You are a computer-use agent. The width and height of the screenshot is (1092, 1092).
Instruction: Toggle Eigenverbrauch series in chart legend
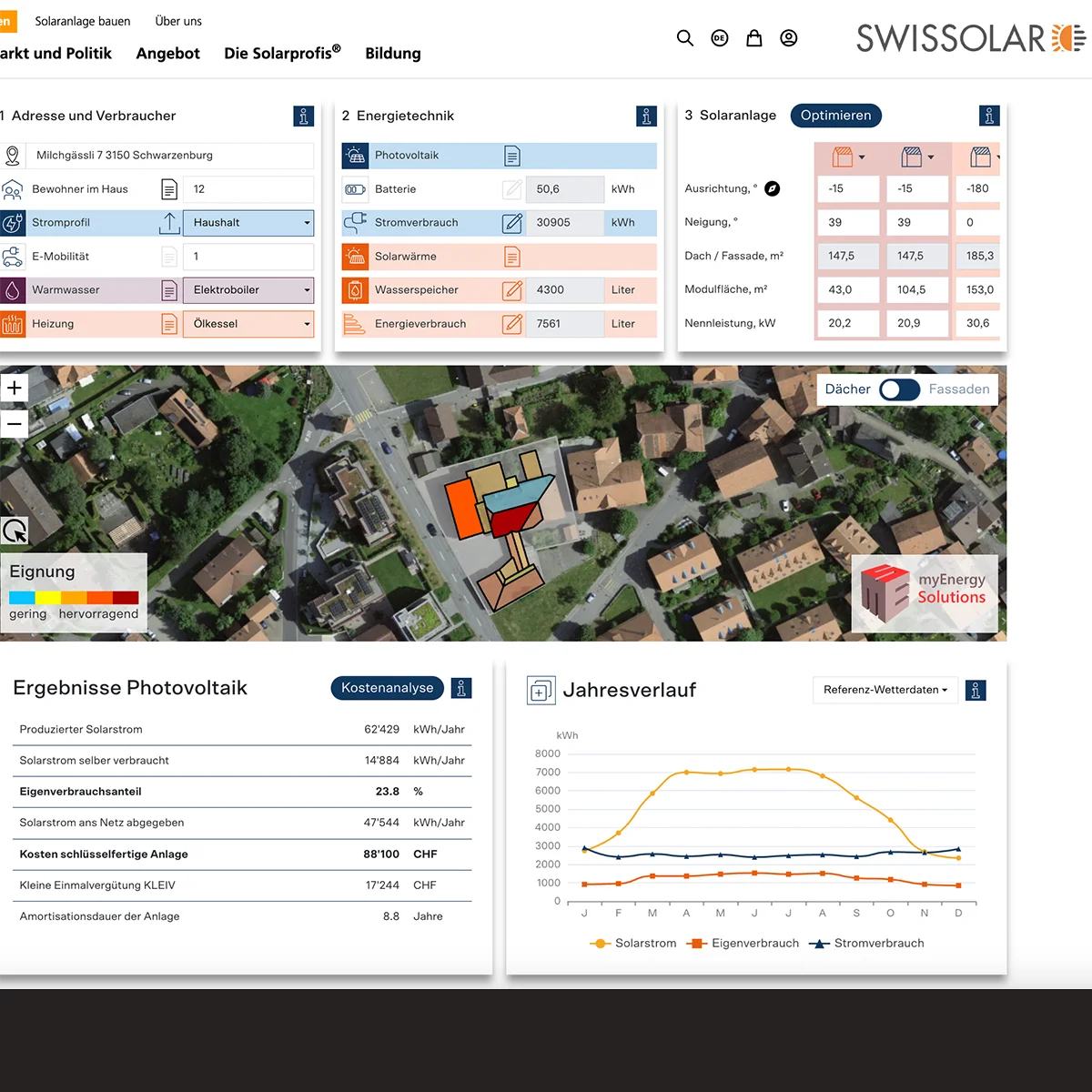click(x=743, y=944)
